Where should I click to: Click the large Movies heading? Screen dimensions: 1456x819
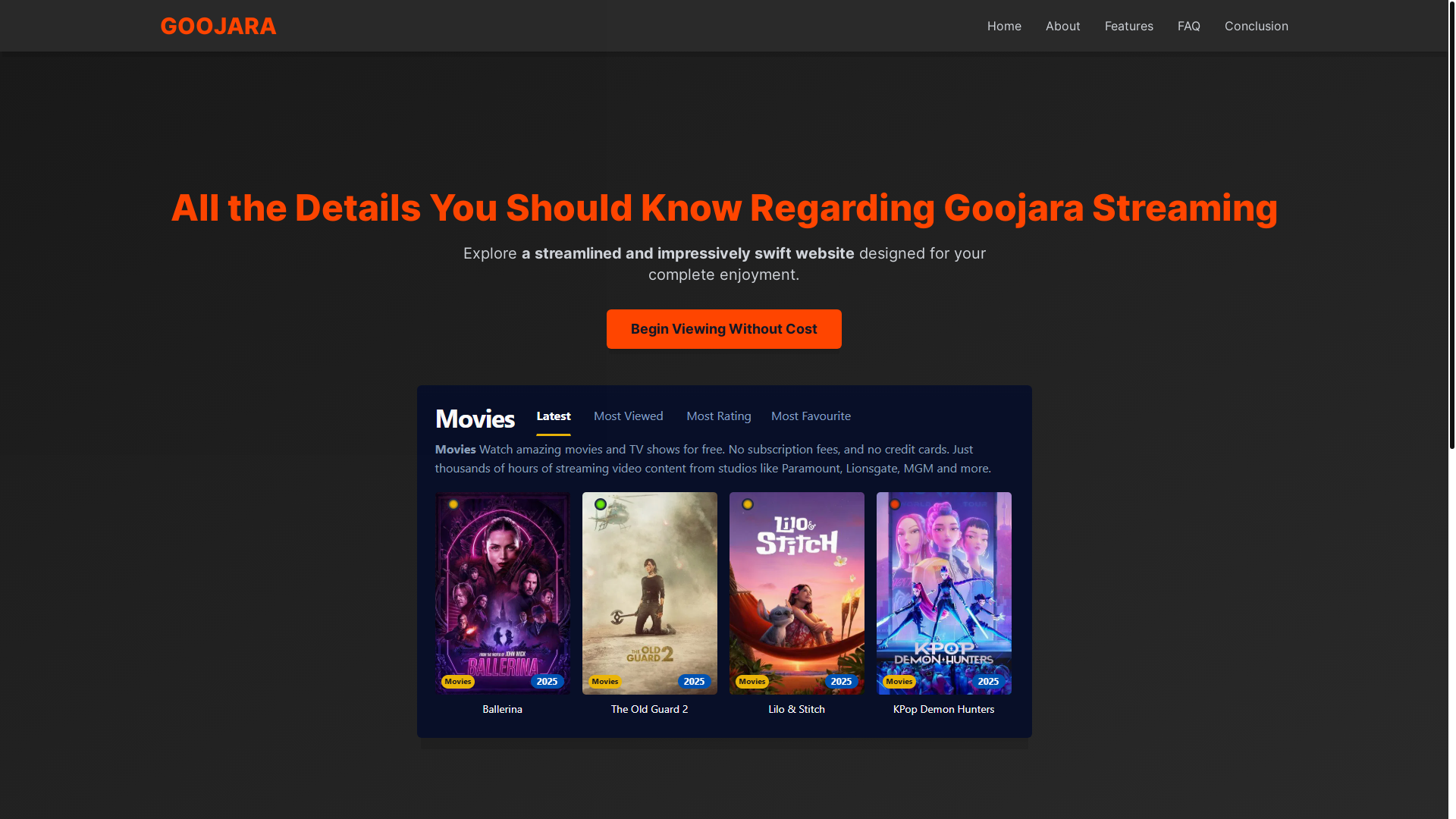coord(475,419)
